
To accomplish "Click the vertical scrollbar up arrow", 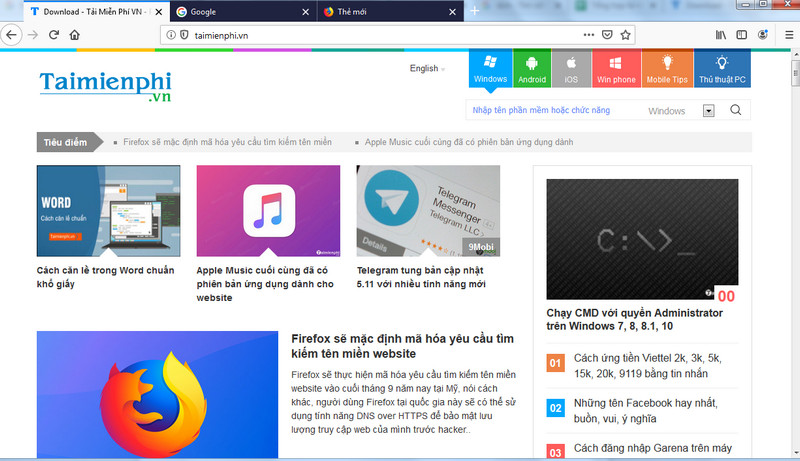I will coord(795,54).
